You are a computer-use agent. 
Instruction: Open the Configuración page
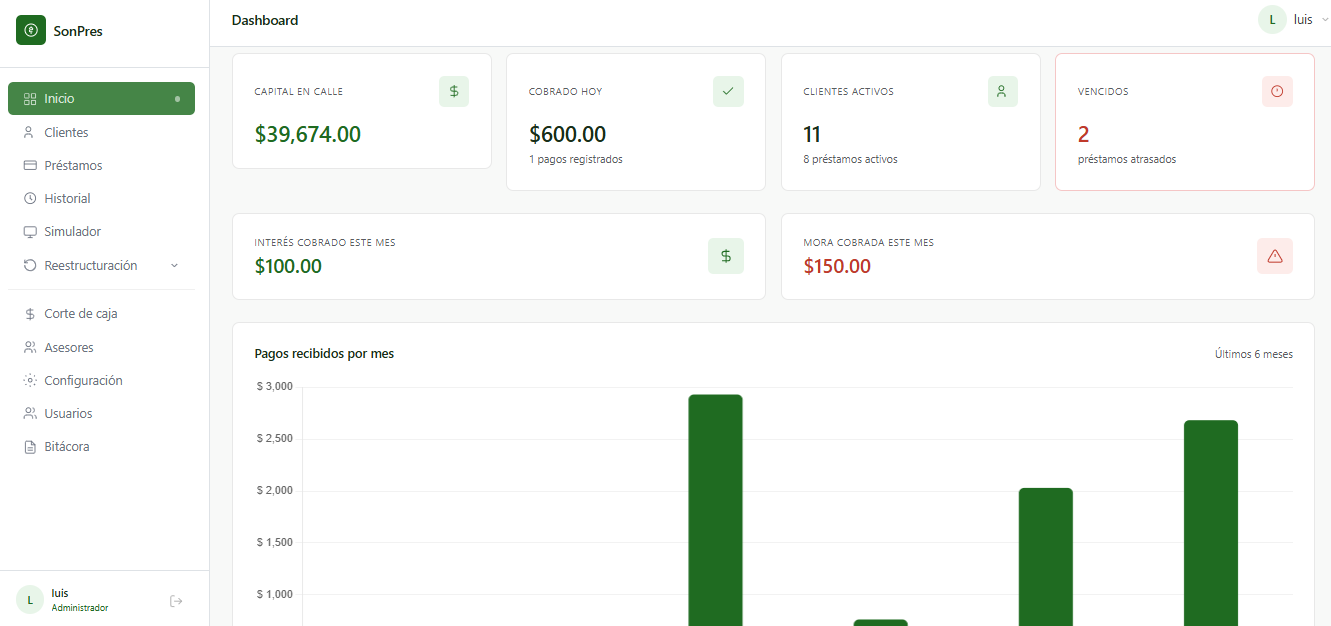pos(101,380)
